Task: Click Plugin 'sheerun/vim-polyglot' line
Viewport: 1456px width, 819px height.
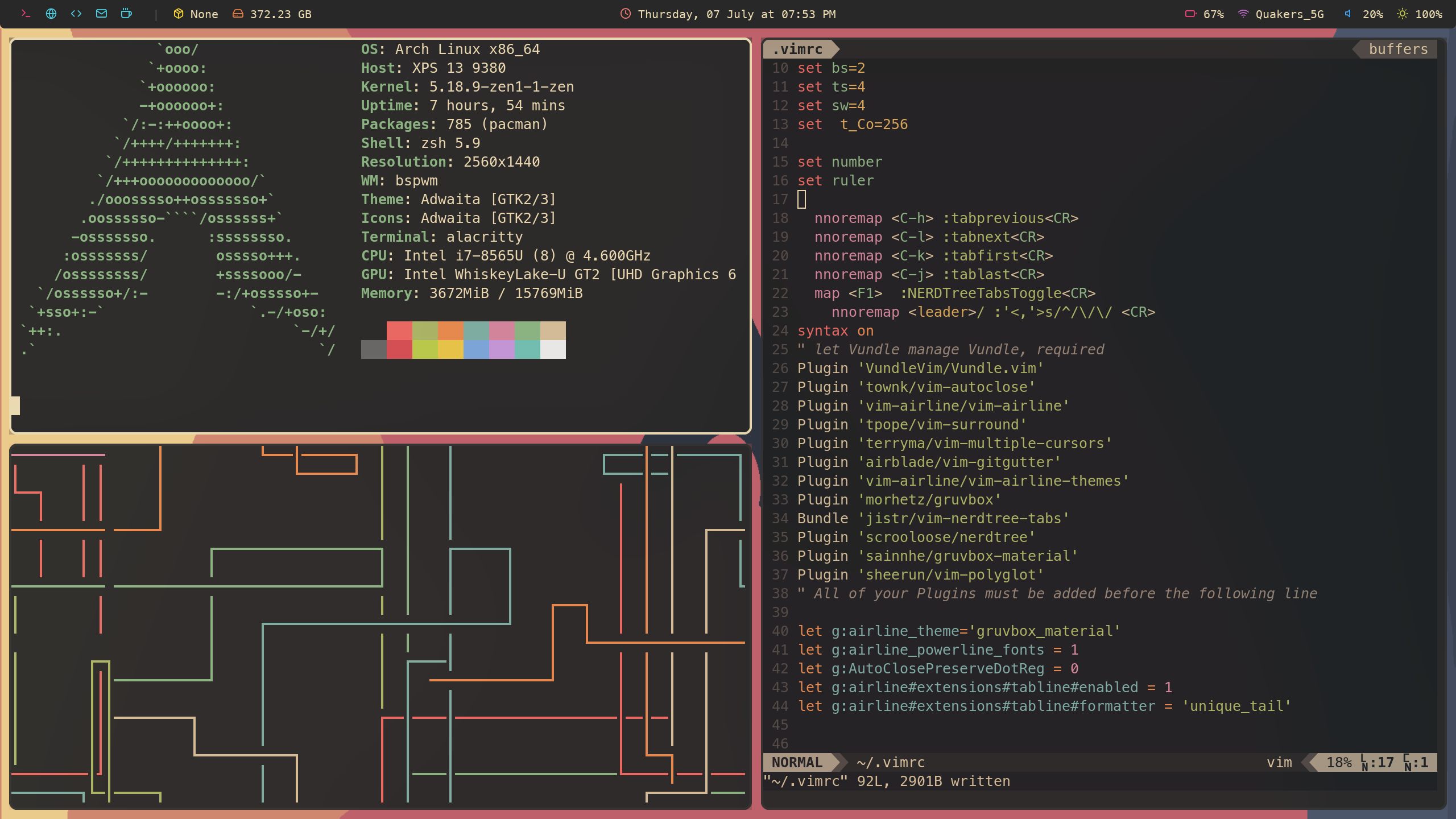Action: tap(921, 575)
